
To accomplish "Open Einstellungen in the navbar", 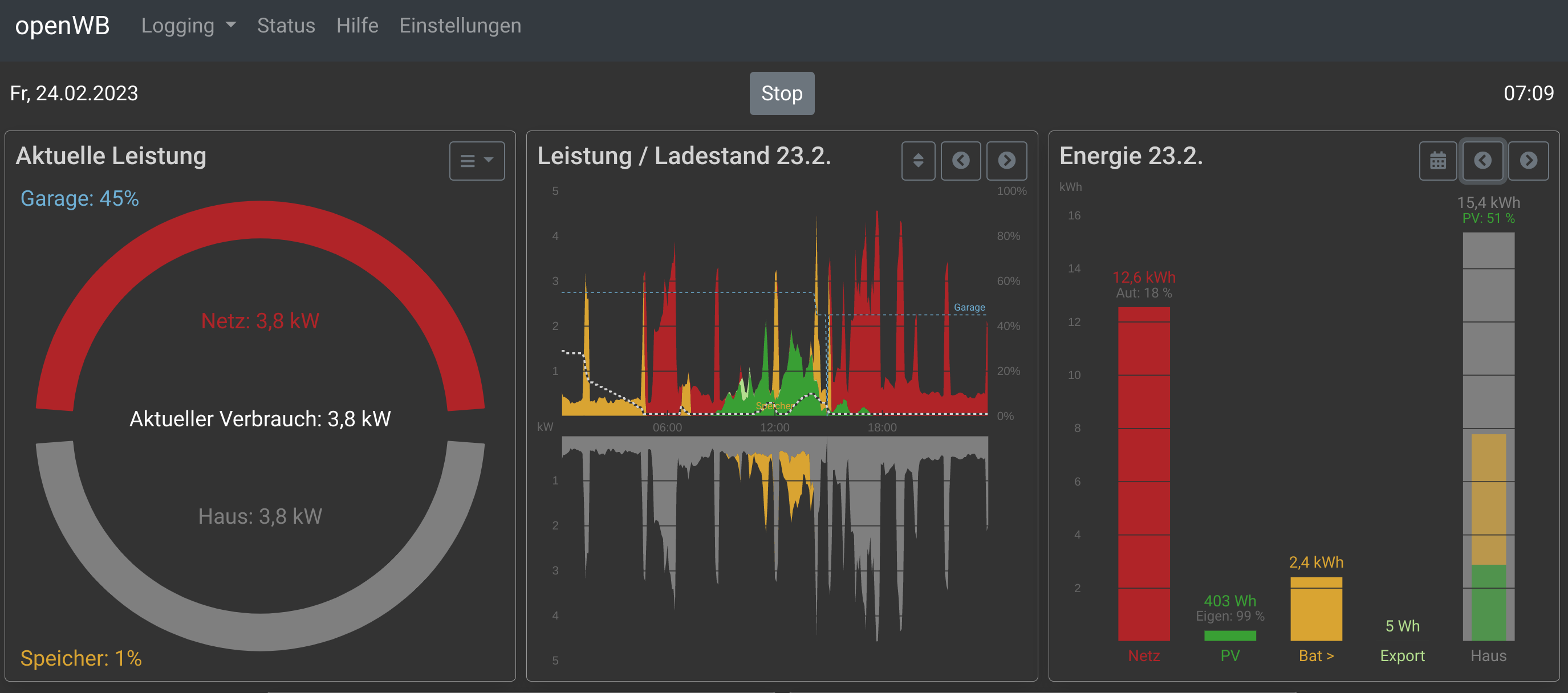I will coord(460,26).
